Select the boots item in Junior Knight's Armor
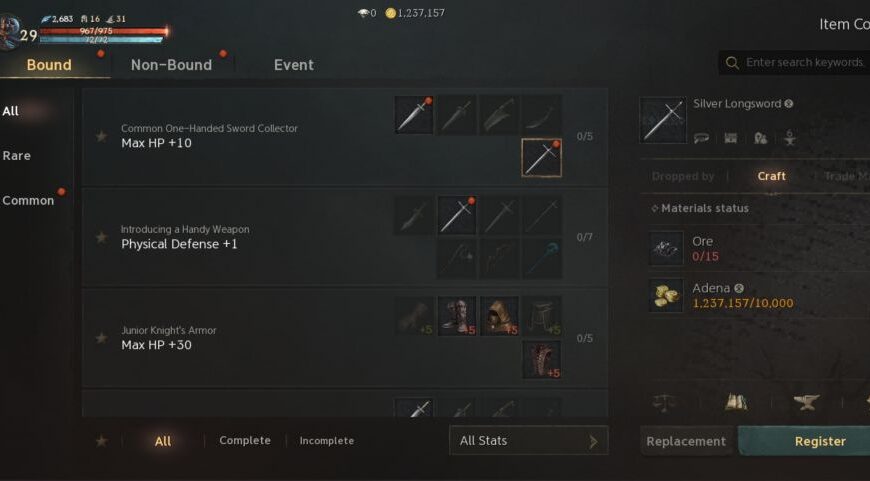Viewport: 870px width, 481px height. click(x=457, y=316)
